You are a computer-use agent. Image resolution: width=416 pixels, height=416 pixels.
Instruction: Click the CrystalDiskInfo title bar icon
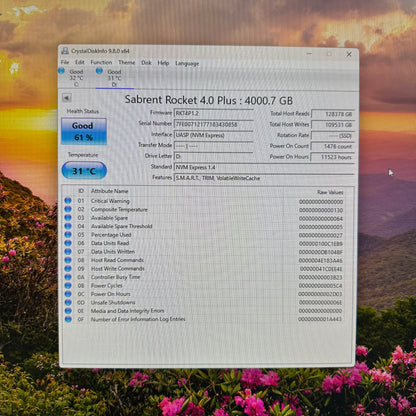tap(65, 51)
